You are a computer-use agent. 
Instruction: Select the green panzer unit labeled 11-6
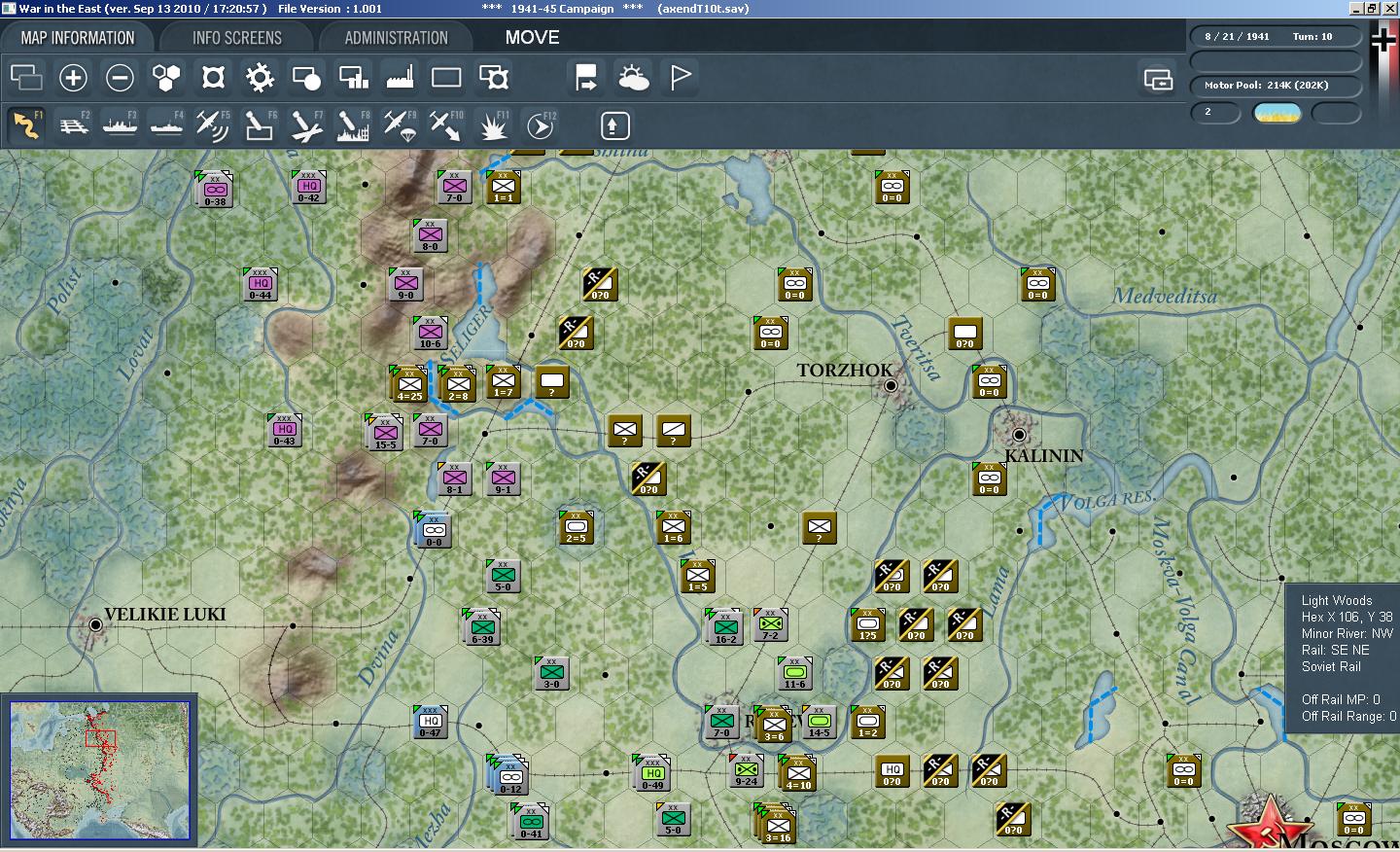point(794,673)
